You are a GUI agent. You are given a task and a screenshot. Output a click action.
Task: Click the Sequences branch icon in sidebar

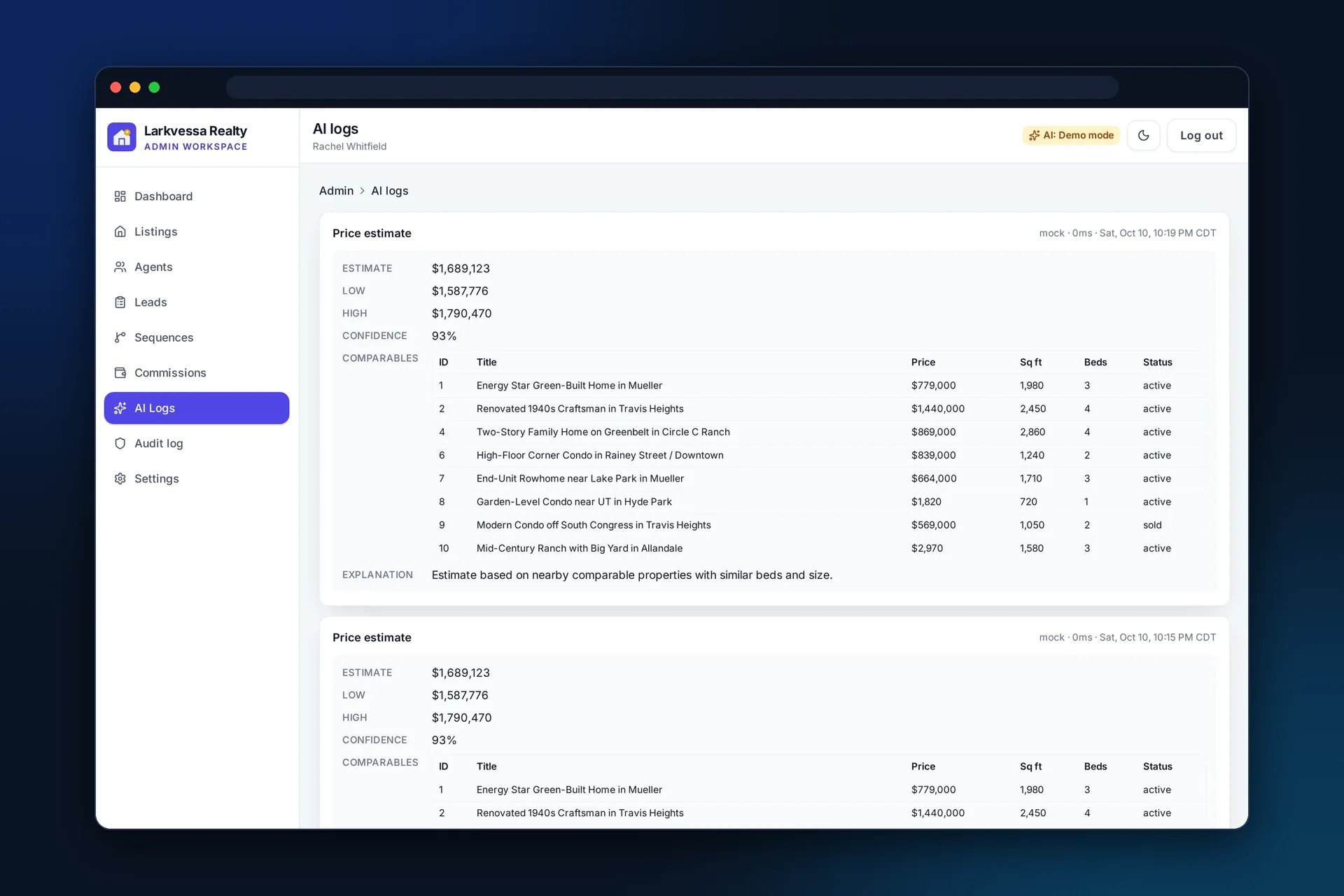120,337
